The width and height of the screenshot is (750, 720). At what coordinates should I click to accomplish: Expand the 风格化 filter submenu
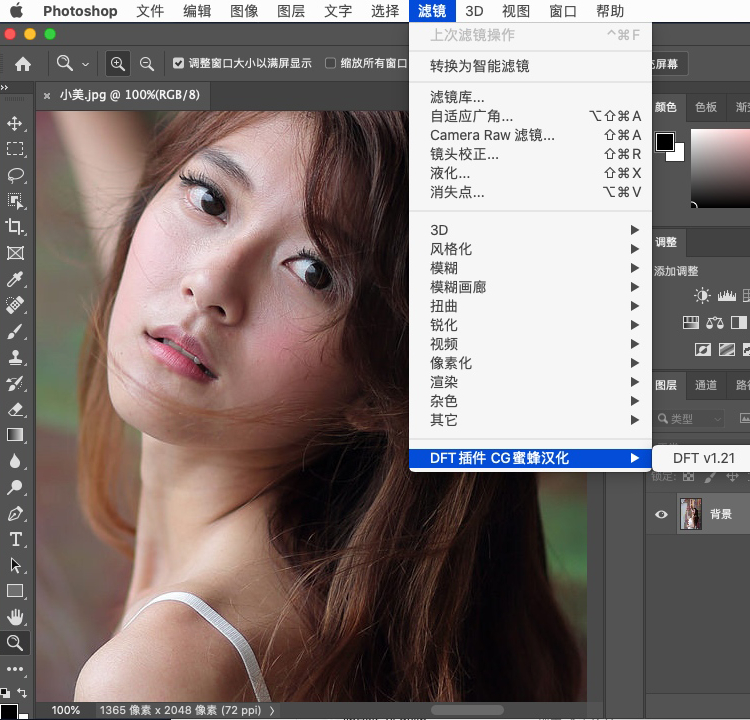click(530, 249)
